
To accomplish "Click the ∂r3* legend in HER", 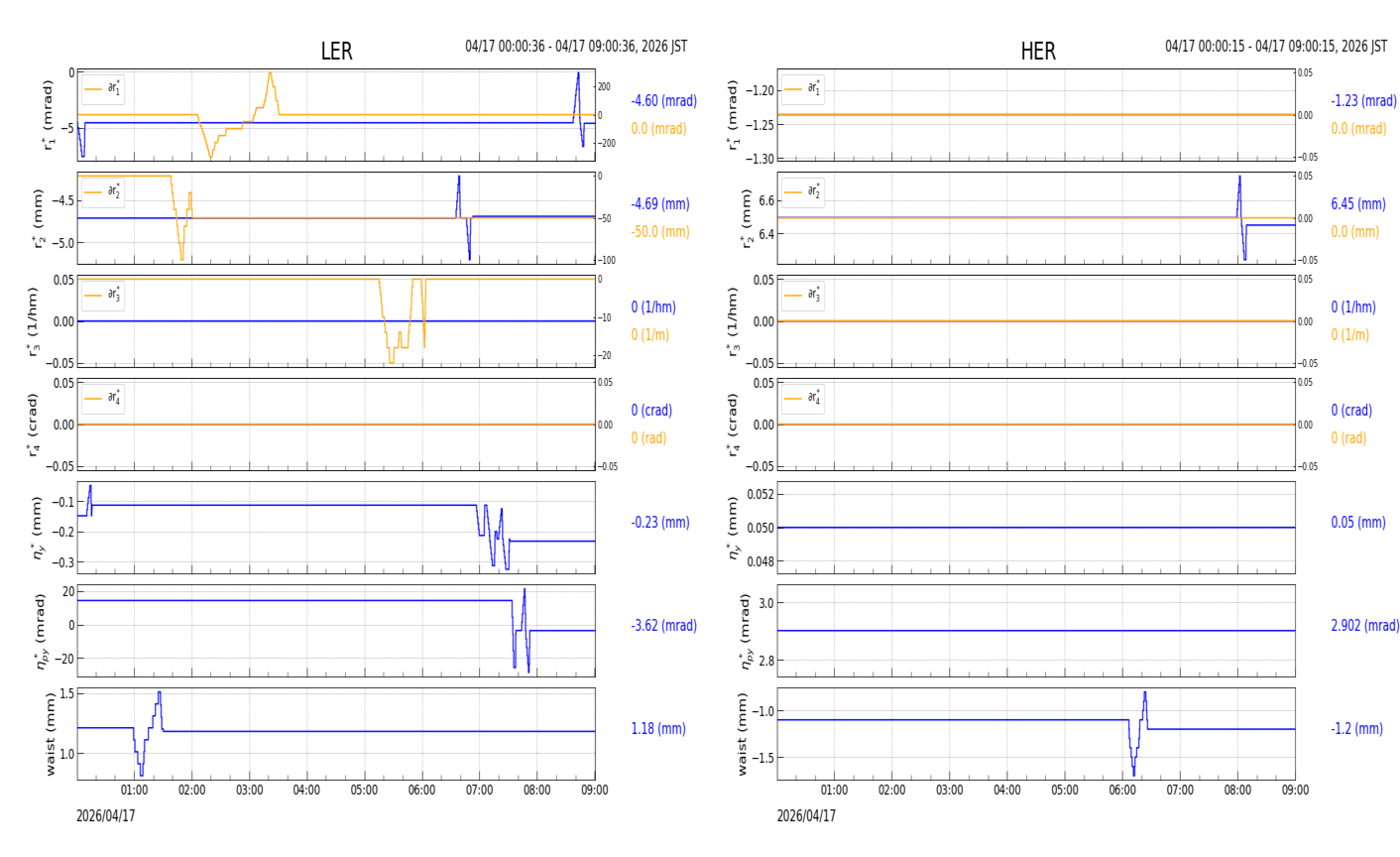I will click(x=803, y=295).
